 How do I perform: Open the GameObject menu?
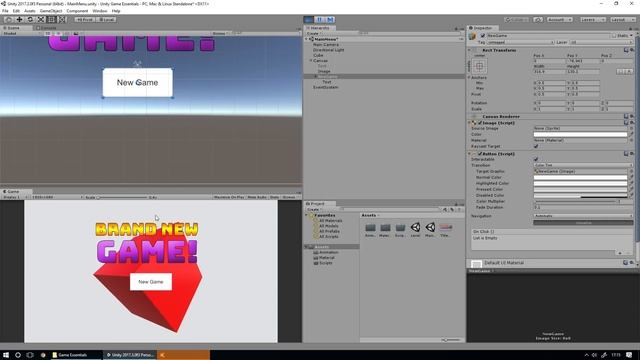point(51,11)
